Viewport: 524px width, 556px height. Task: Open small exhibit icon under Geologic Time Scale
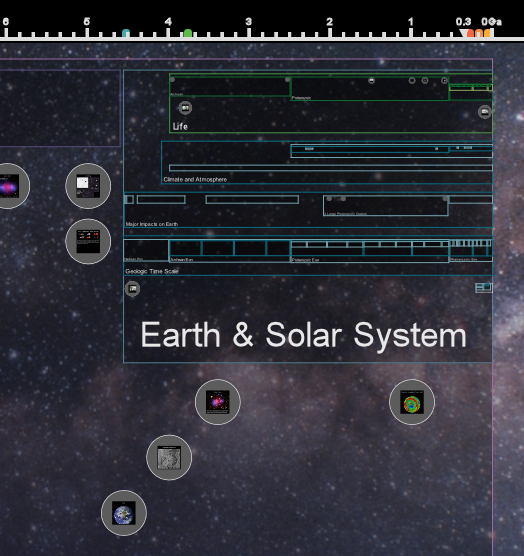click(133, 289)
